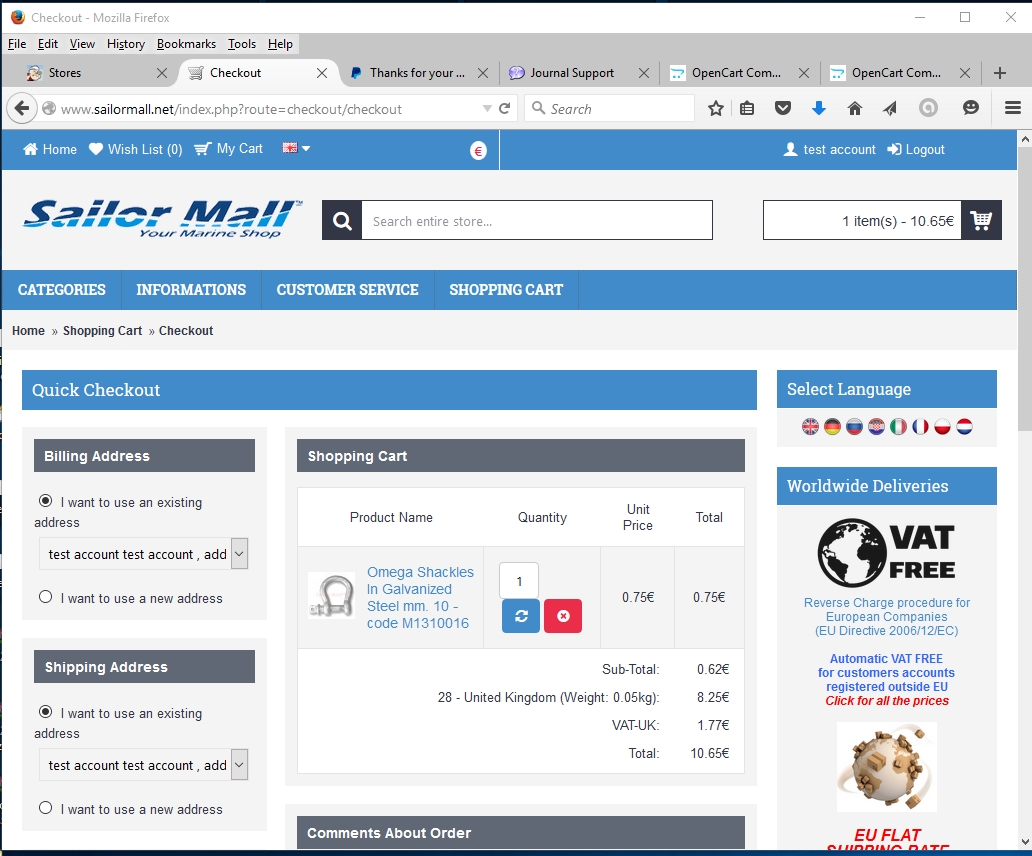Close the Checkout tab
Screen dimensions: 1032x856
tap(322, 73)
